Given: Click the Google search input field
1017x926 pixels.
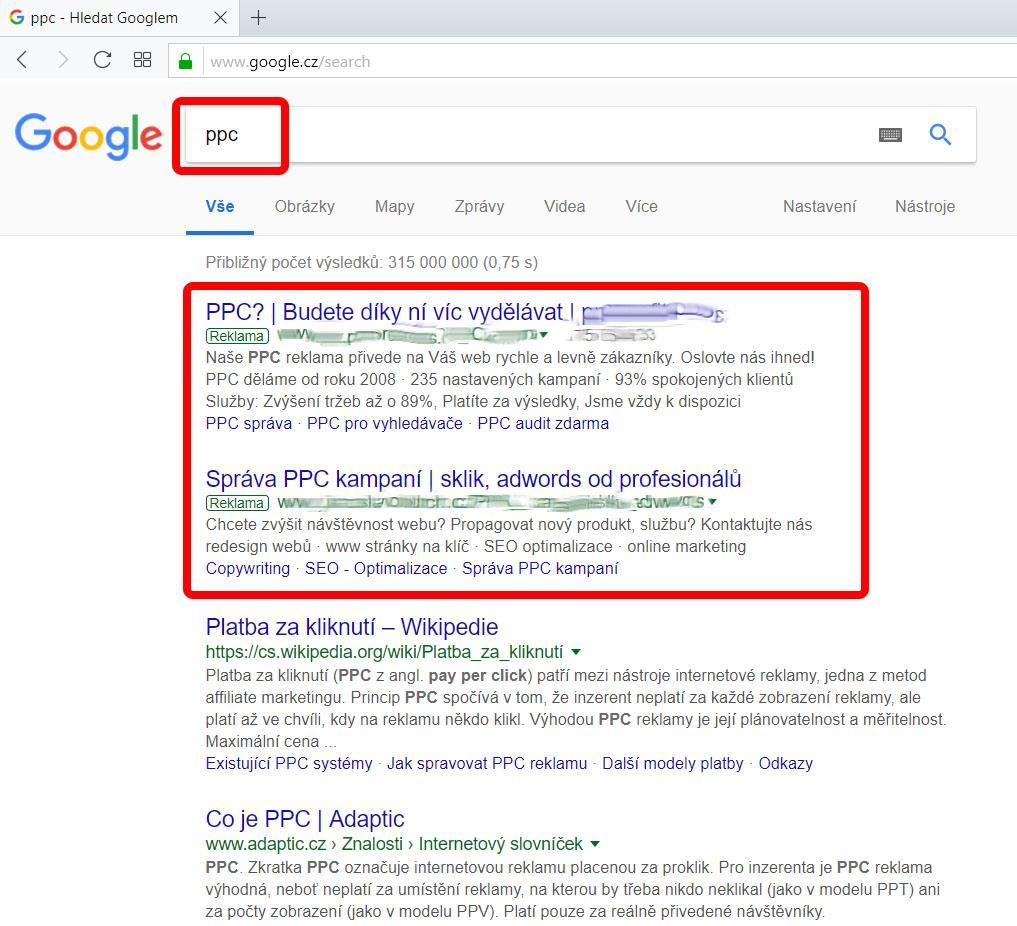Looking at the screenshot, I should click(580, 134).
